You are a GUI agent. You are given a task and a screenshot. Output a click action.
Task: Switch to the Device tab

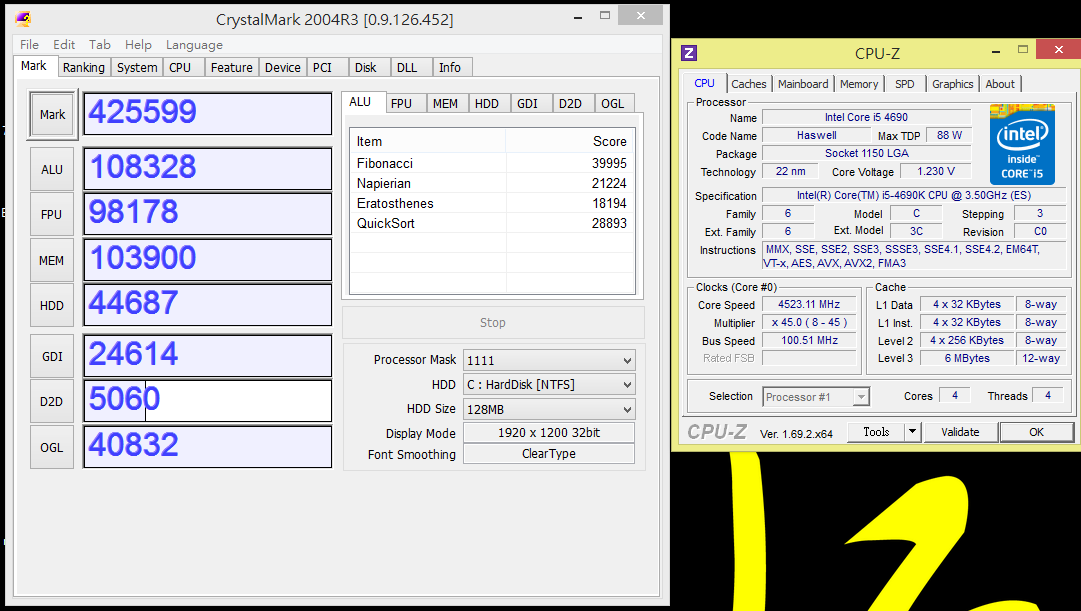pyautogui.click(x=283, y=68)
